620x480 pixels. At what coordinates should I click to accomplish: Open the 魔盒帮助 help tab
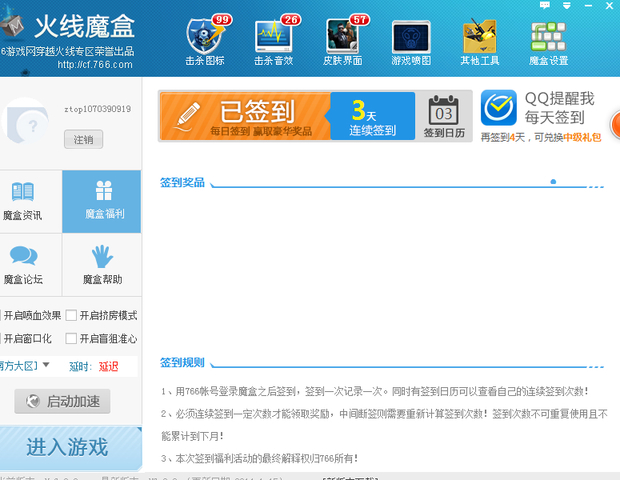pos(102,265)
